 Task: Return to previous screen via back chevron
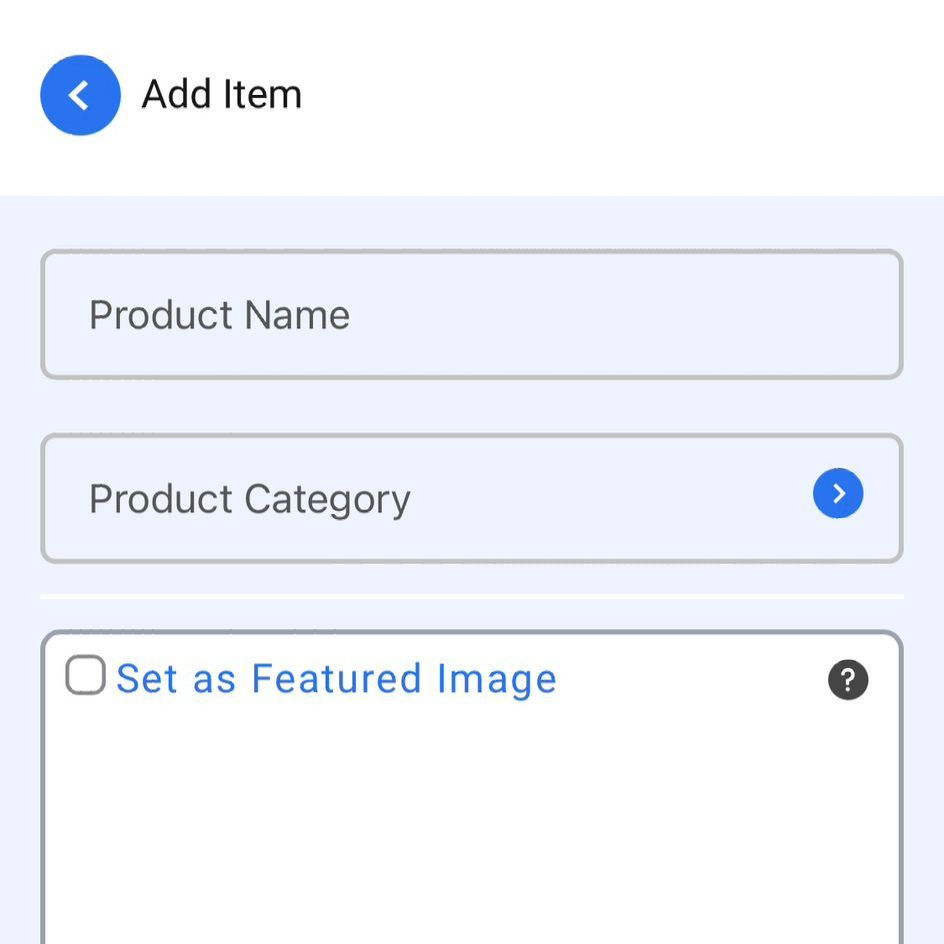click(x=80, y=95)
